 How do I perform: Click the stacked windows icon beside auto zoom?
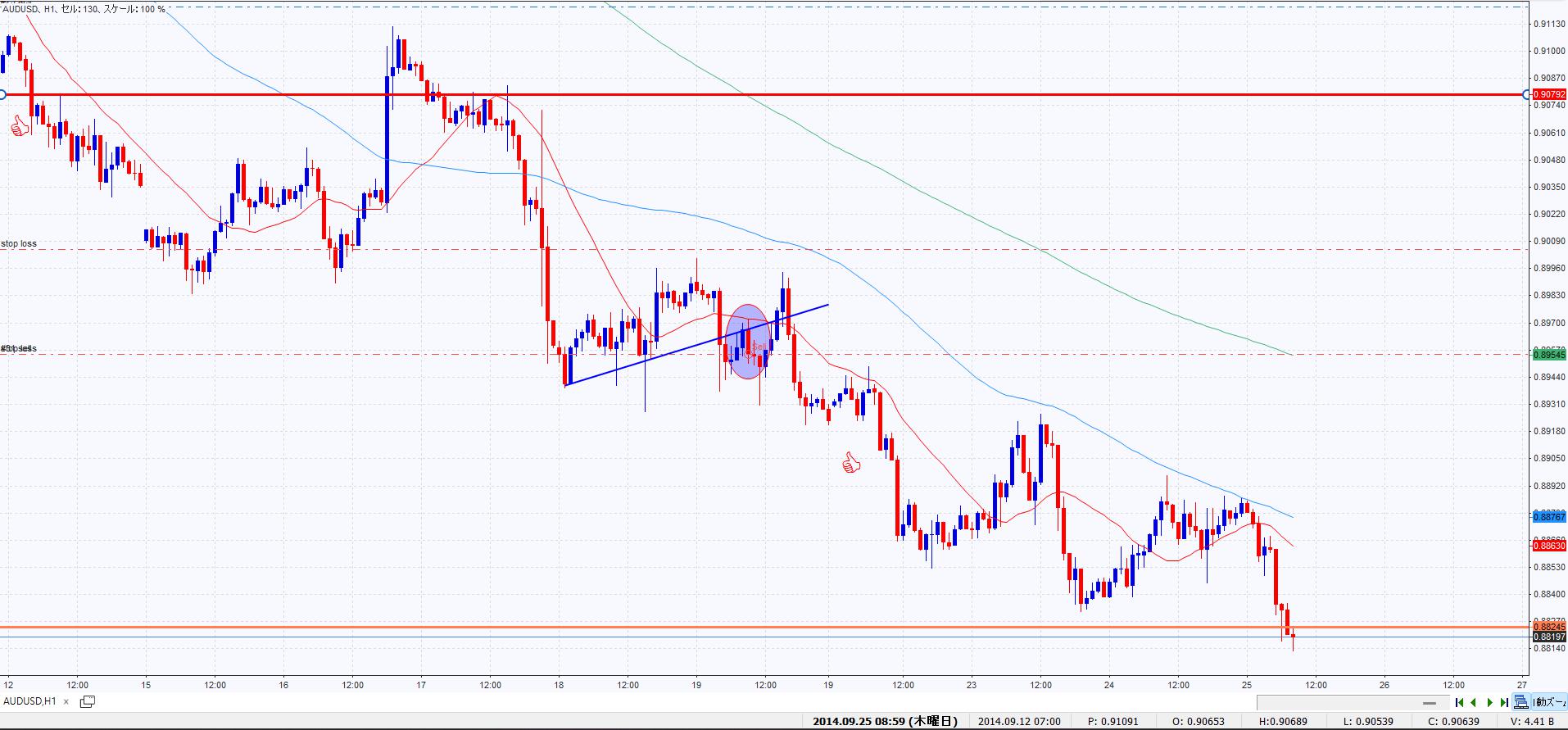(1520, 702)
